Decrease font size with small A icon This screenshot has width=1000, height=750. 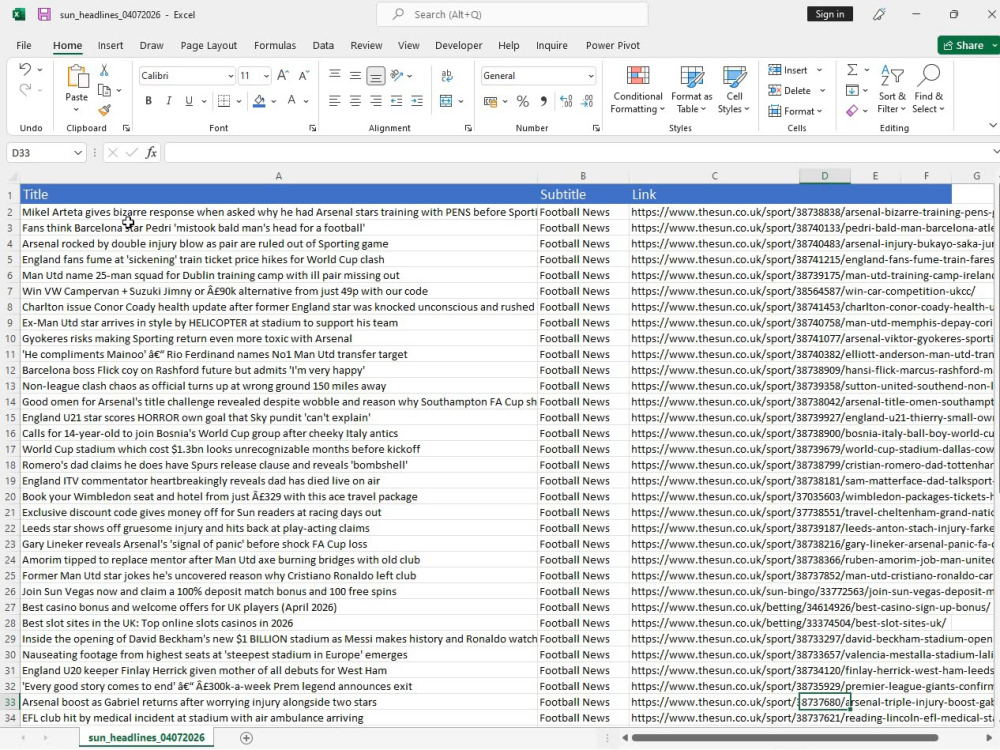point(304,75)
